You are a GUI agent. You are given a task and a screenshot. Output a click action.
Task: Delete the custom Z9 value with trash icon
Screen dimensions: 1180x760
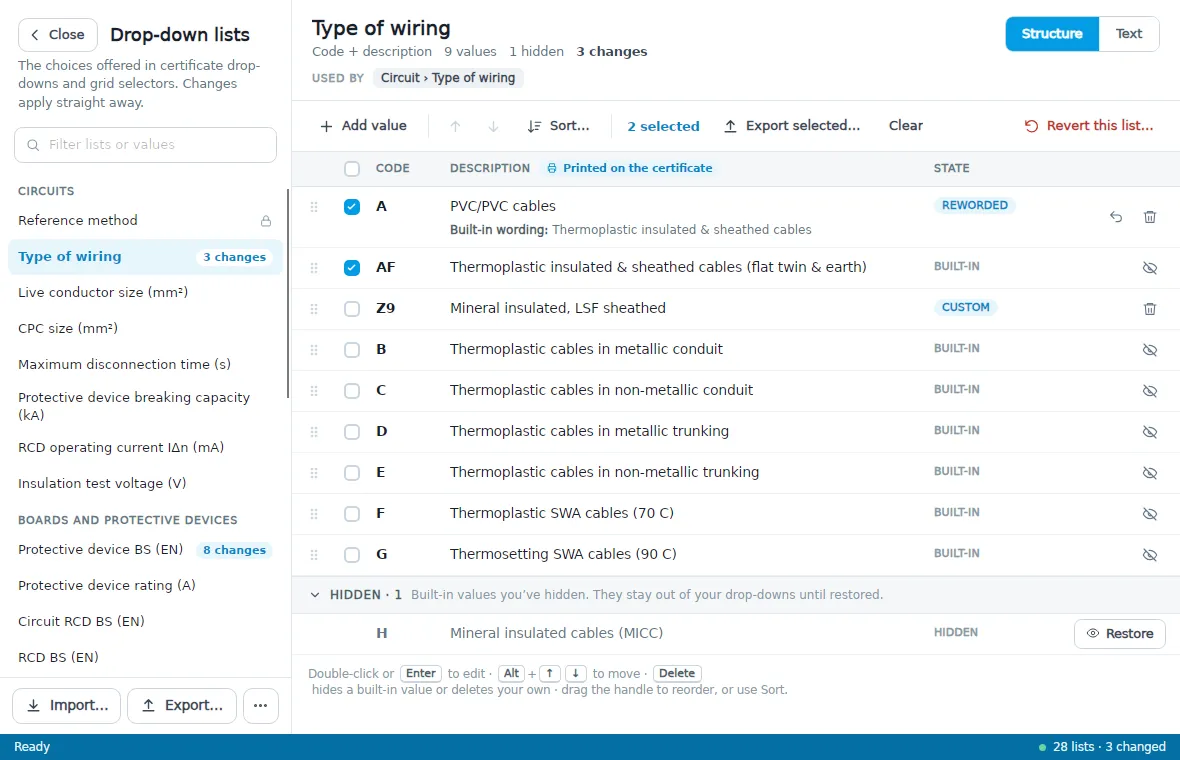(1149, 309)
